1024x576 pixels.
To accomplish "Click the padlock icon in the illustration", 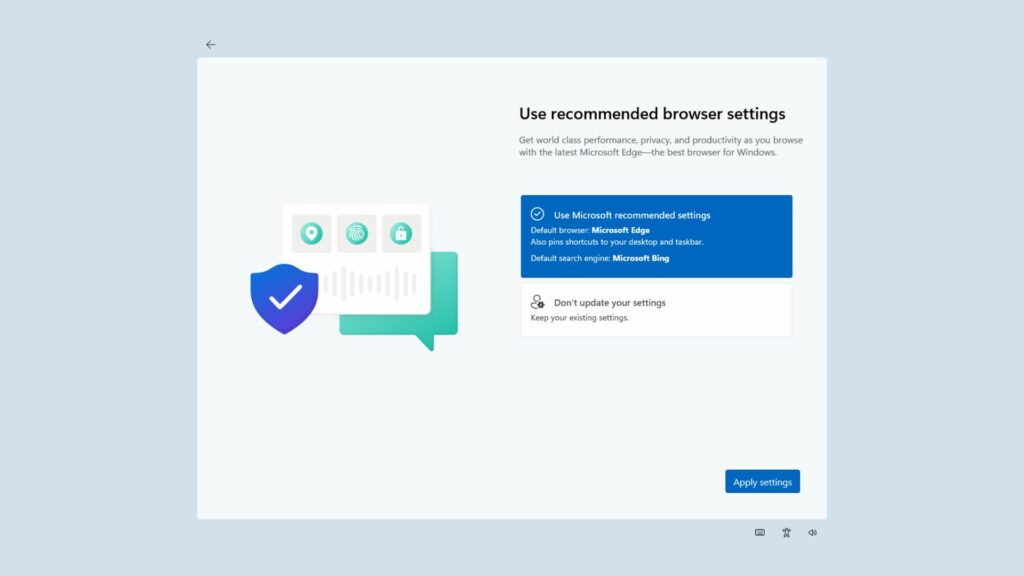I will (403, 233).
